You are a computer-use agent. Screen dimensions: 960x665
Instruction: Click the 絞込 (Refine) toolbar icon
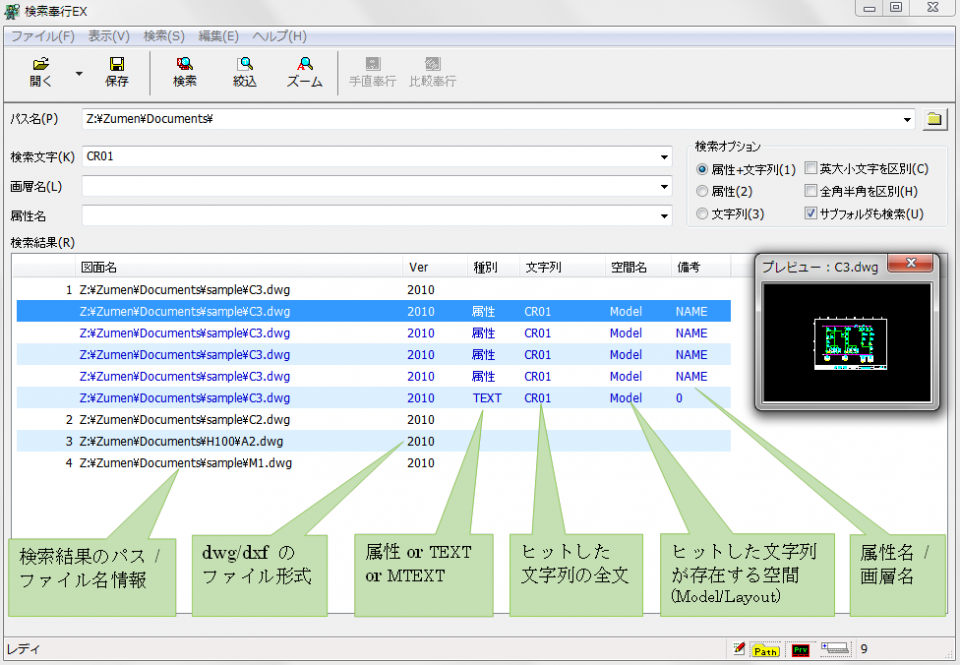(245, 72)
